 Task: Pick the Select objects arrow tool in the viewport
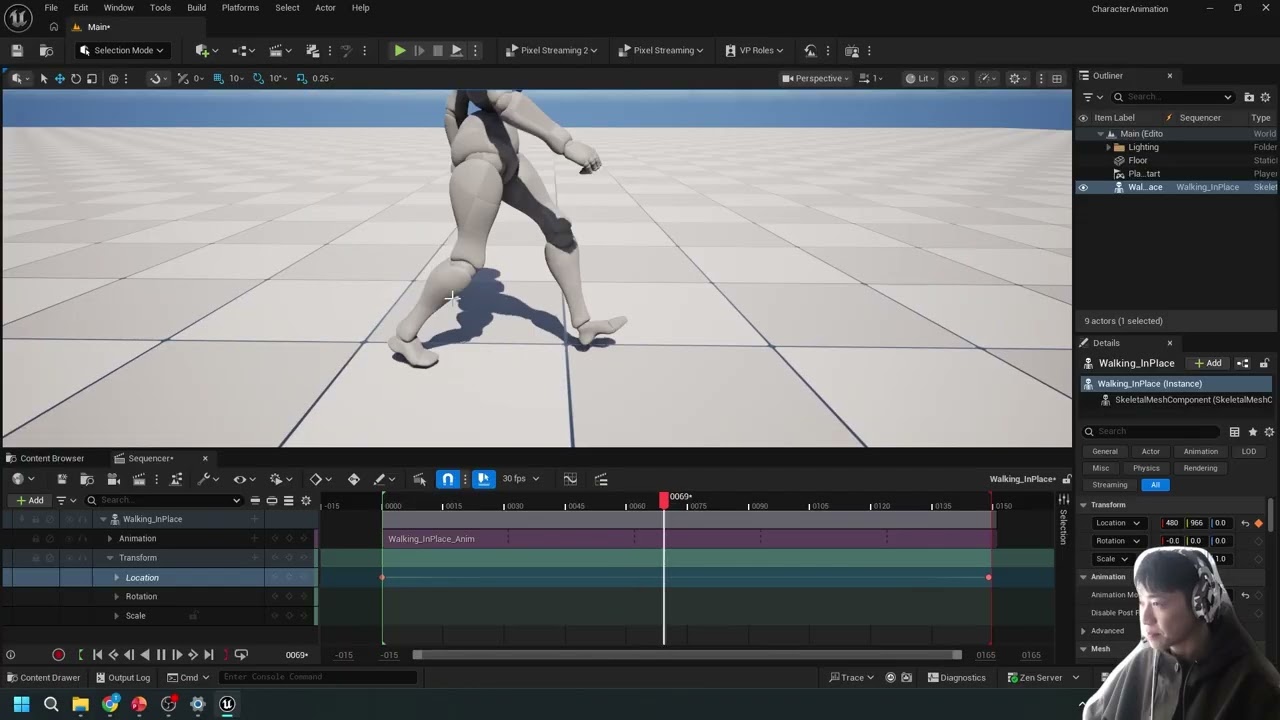point(43,78)
